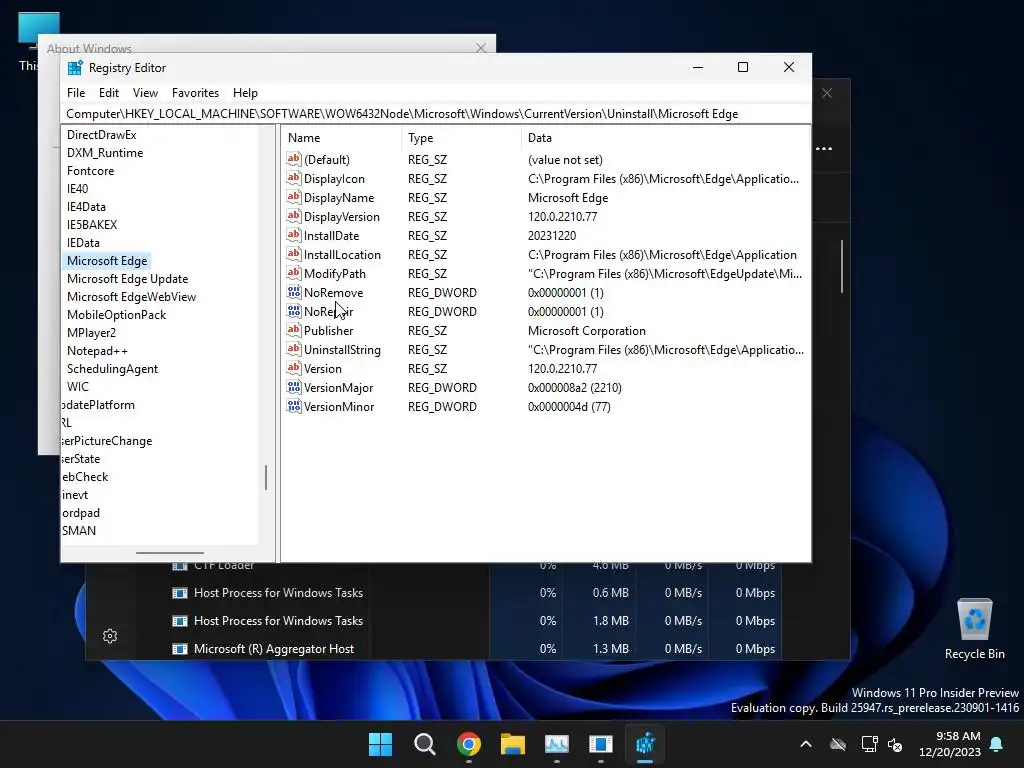Open the Edit menu

click(108, 93)
